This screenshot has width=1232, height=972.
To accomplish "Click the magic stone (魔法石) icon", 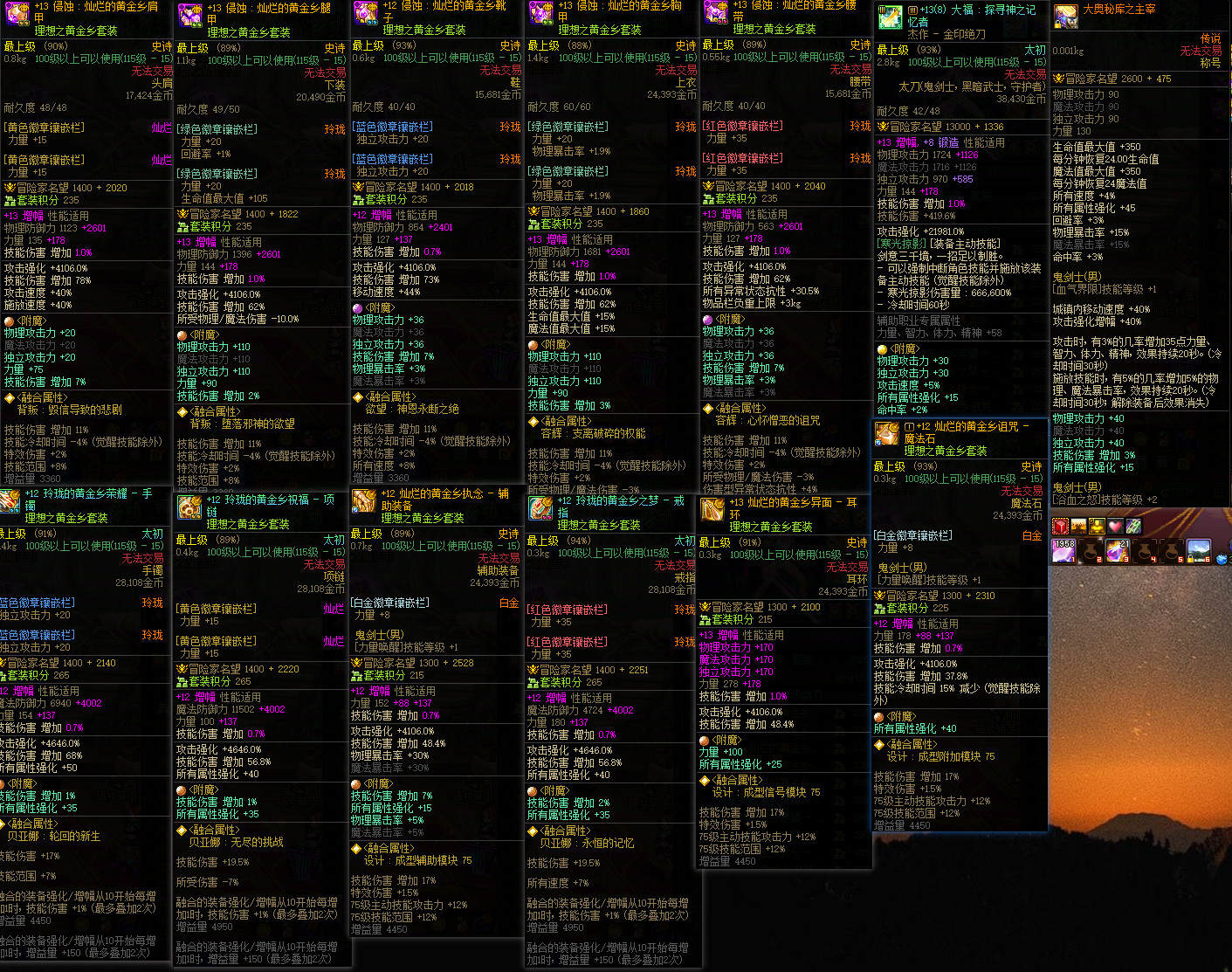I will point(887,434).
